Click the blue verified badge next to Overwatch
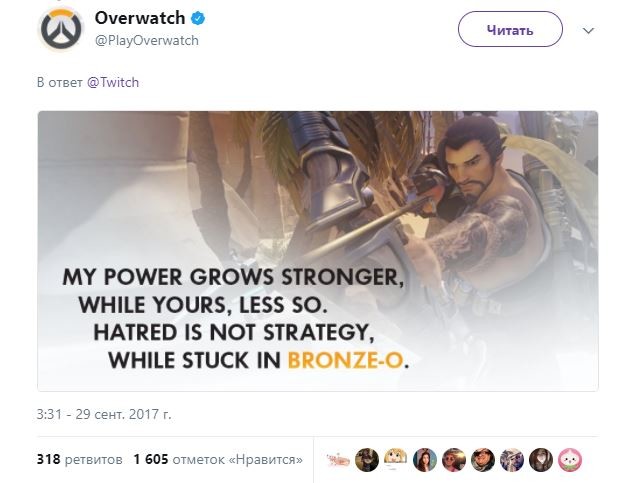This screenshot has width=632, height=483. click(x=198, y=19)
